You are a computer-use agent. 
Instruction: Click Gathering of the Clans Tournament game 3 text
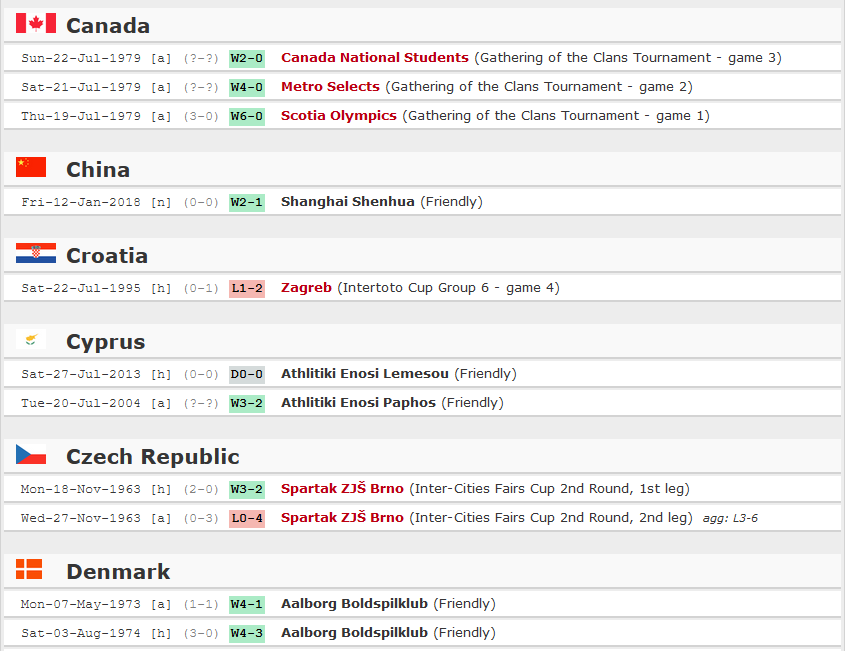628,58
